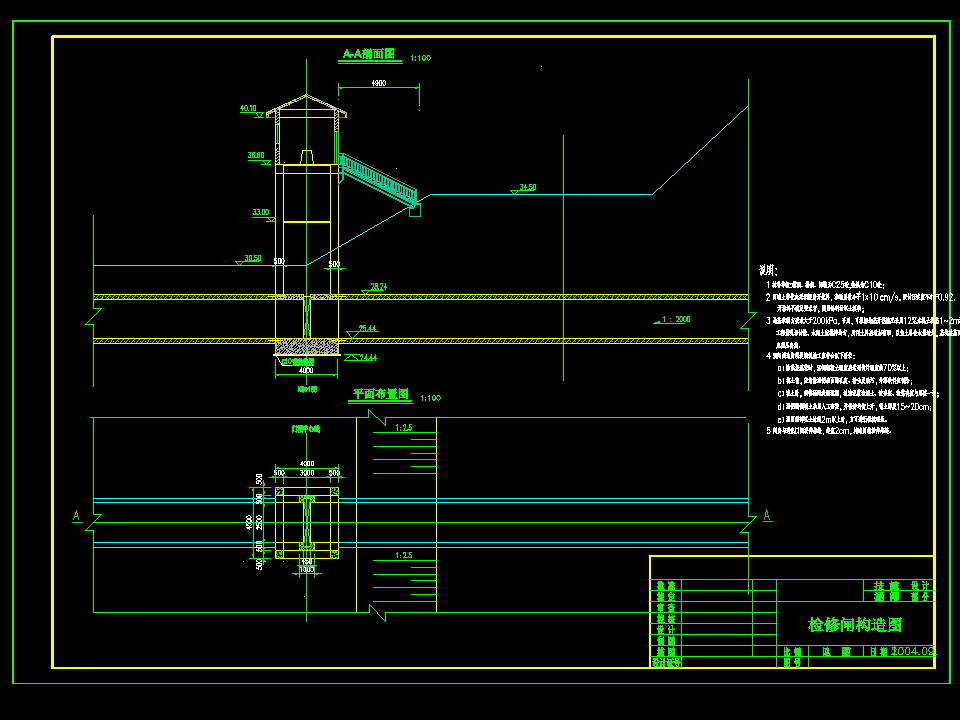Click the right section marker "A"

click(767, 516)
